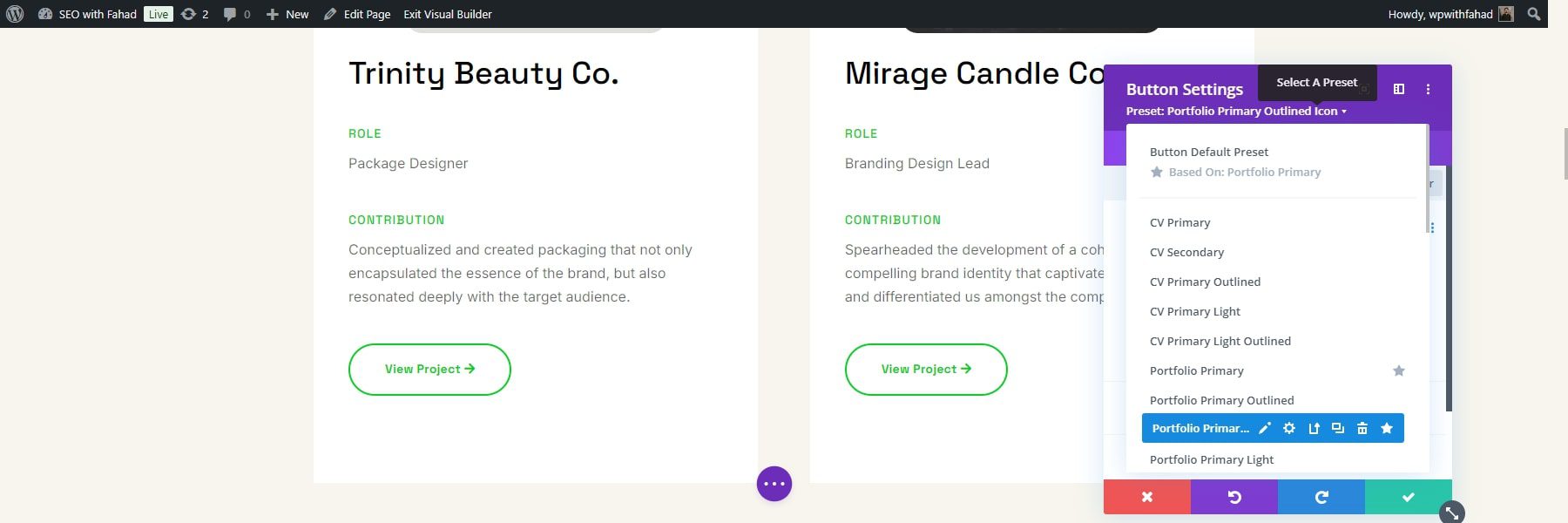Screen dimensions: 1568x523
Task: Expand the purple ellipsis page settings menu
Action: tap(774, 484)
